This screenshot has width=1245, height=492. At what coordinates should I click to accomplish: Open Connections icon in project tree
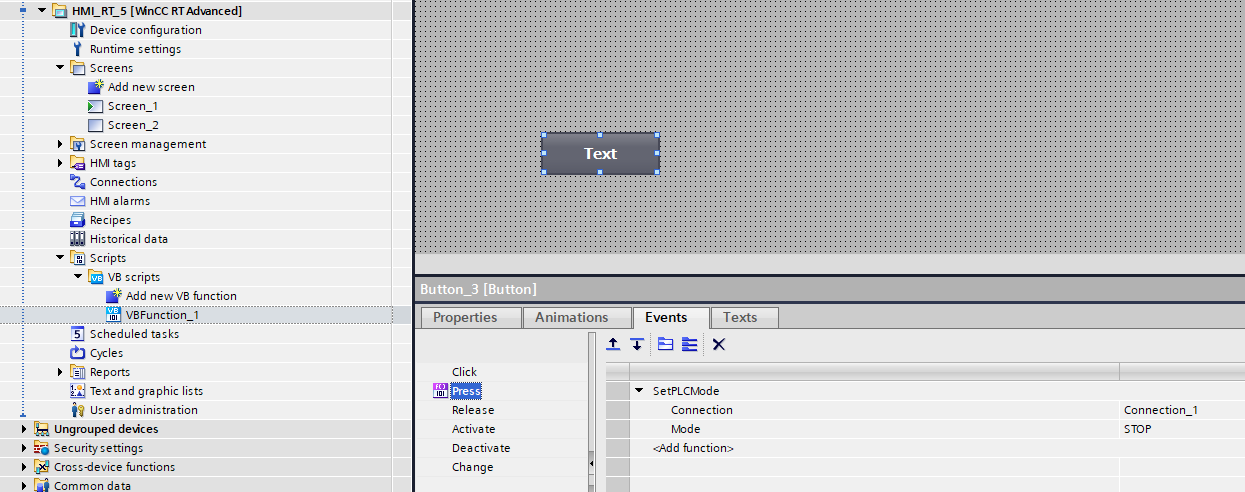77,182
